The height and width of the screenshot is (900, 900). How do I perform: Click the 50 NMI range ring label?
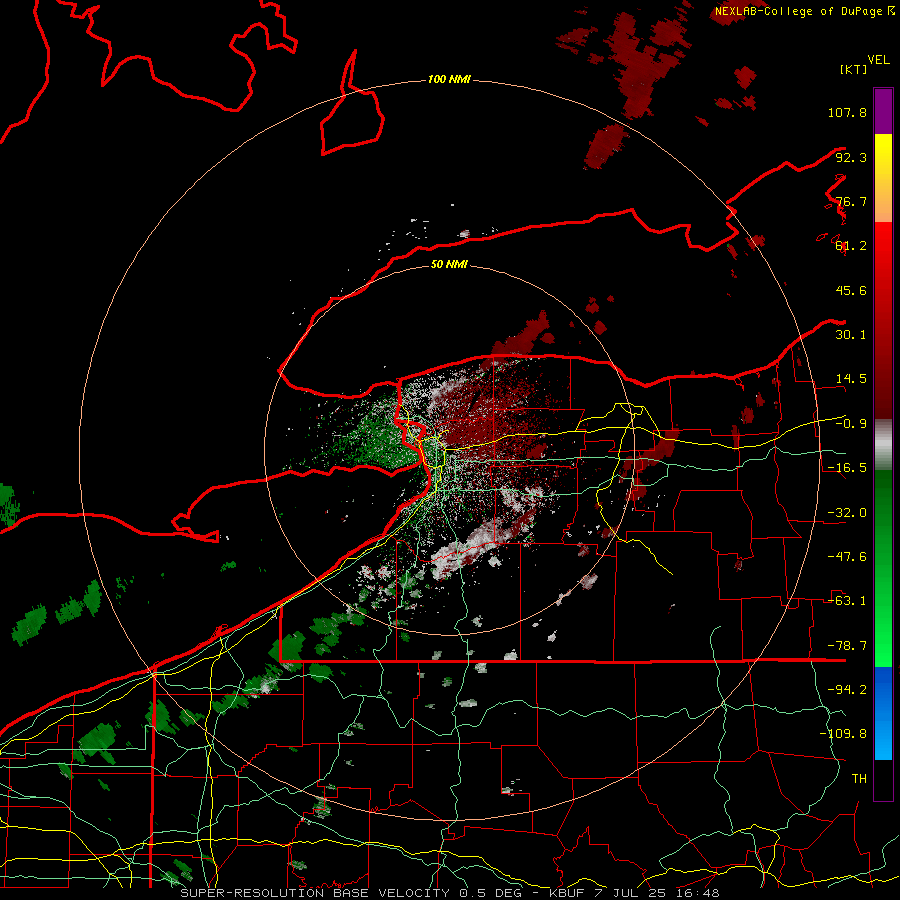[449, 264]
